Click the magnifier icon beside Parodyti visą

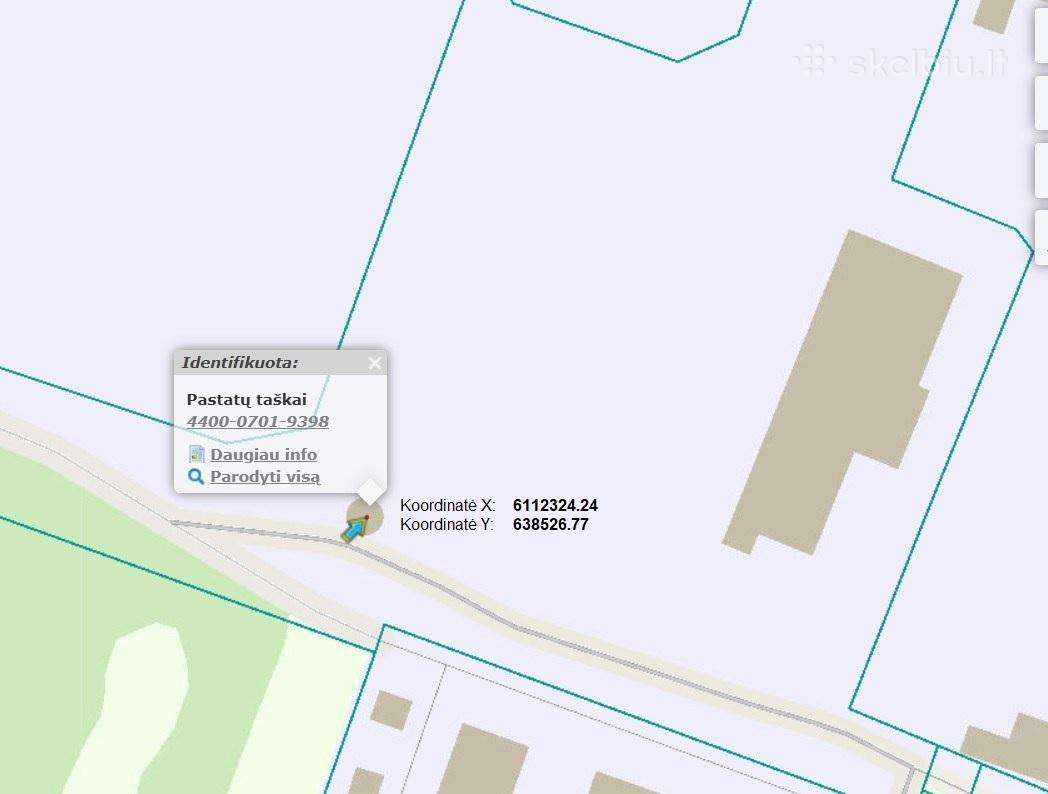tap(196, 477)
